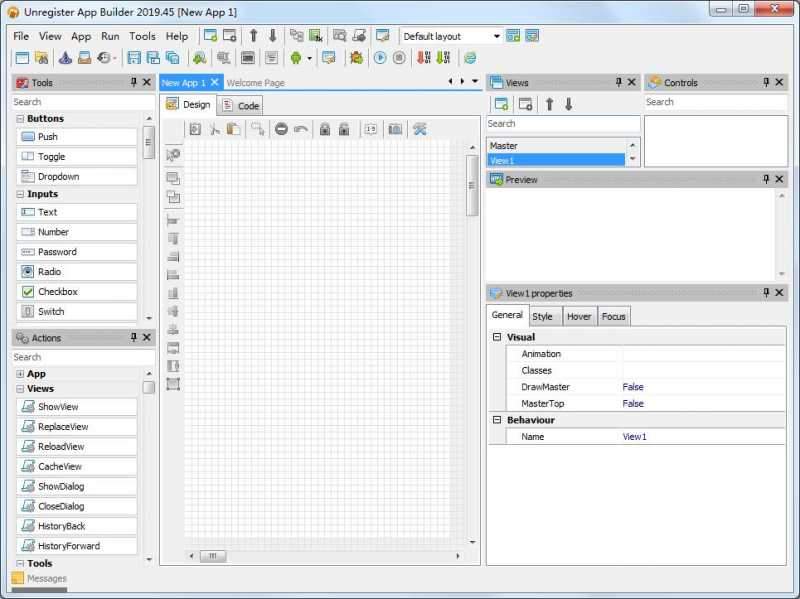Viewport: 800px width, 599px height.
Task: Select the New App toolbar icon
Action: tap(21, 57)
